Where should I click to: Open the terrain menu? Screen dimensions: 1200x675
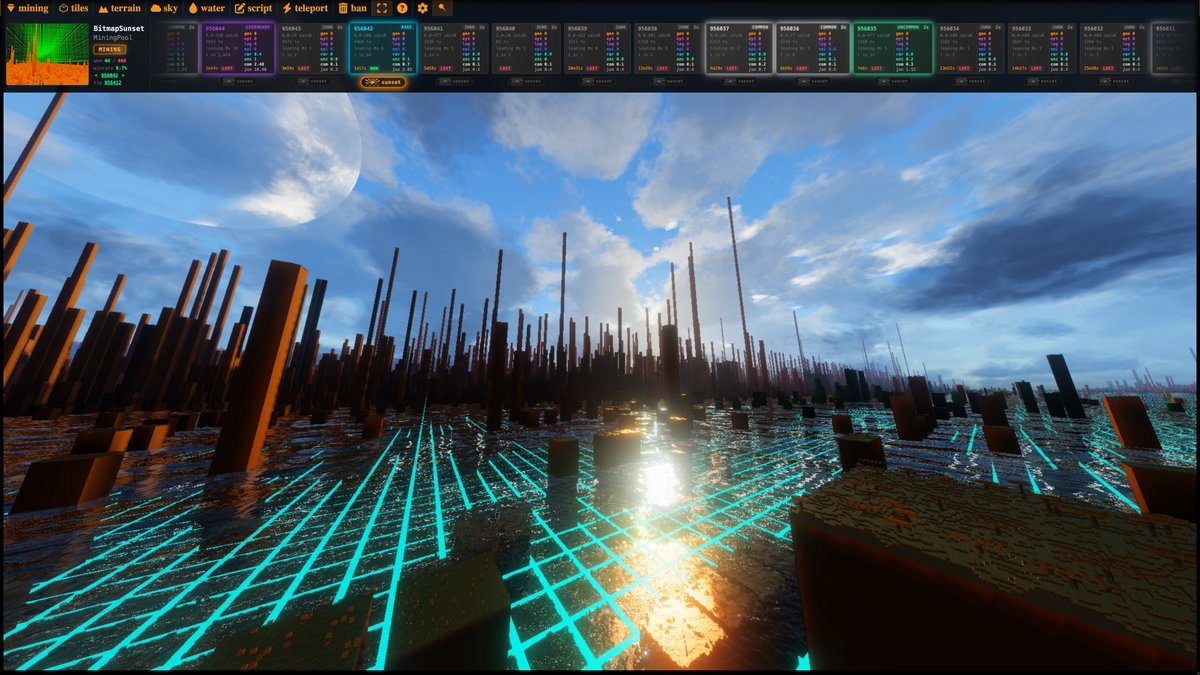[119, 8]
